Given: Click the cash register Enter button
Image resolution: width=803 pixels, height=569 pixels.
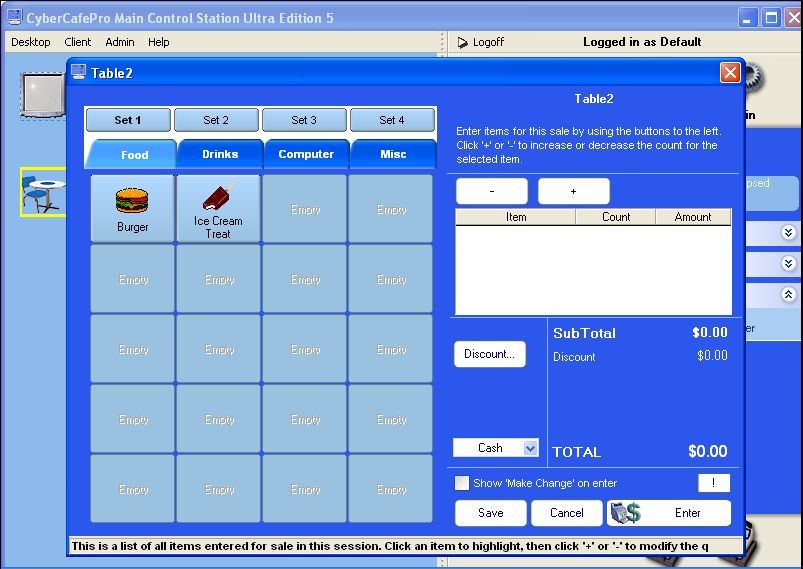Looking at the screenshot, I should pos(669,513).
